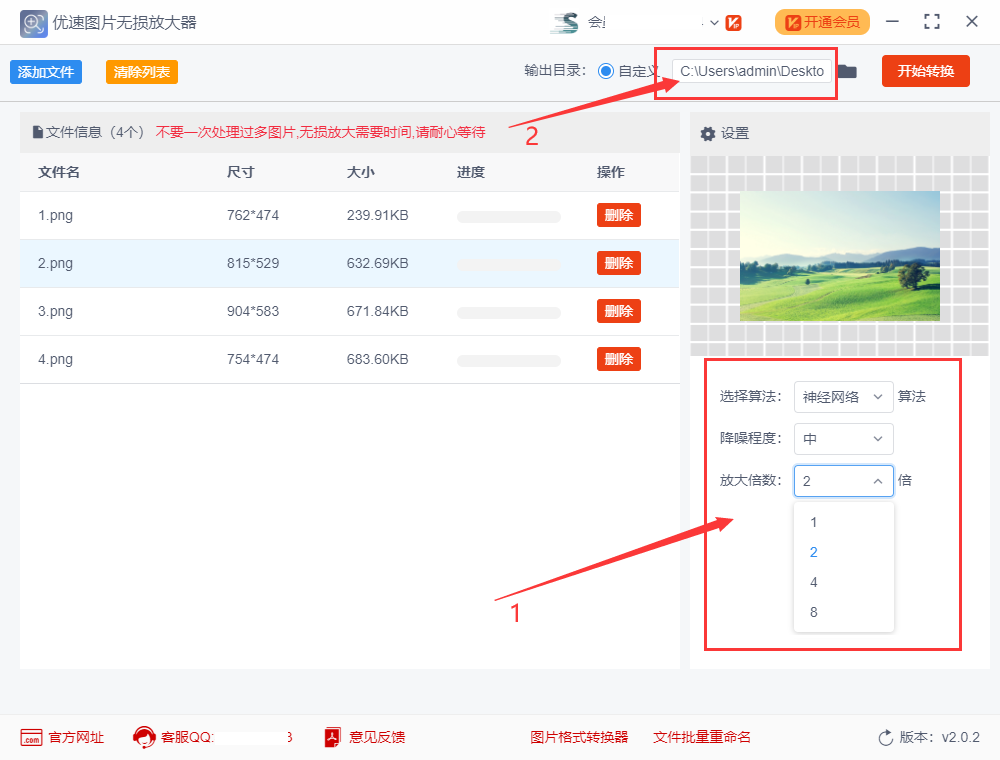
Task: Click the settings gear icon in the 设置 panel
Action: coord(708,133)
